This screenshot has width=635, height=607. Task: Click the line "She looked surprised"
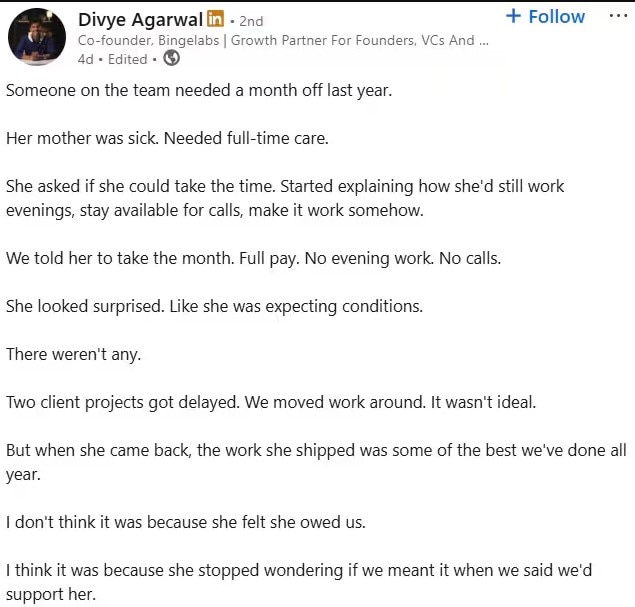(214, 305)
